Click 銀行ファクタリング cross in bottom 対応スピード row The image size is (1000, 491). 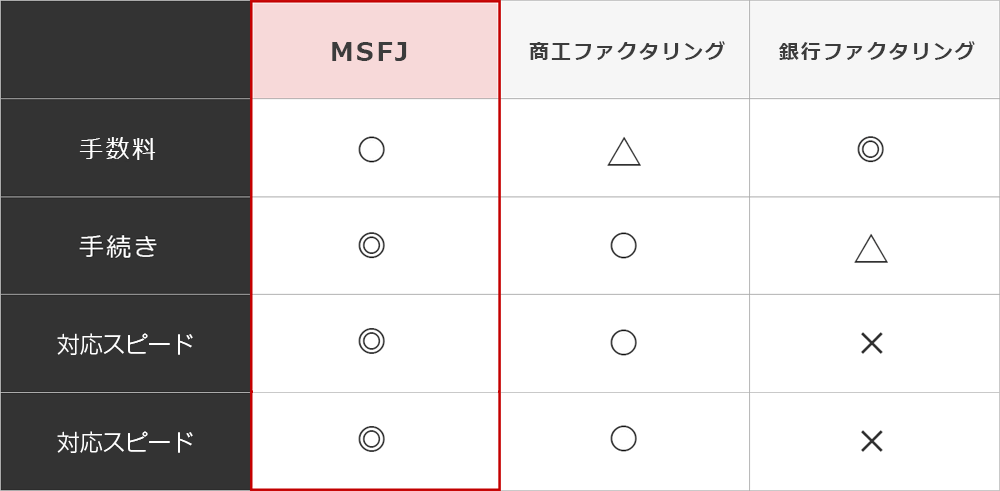871,441
